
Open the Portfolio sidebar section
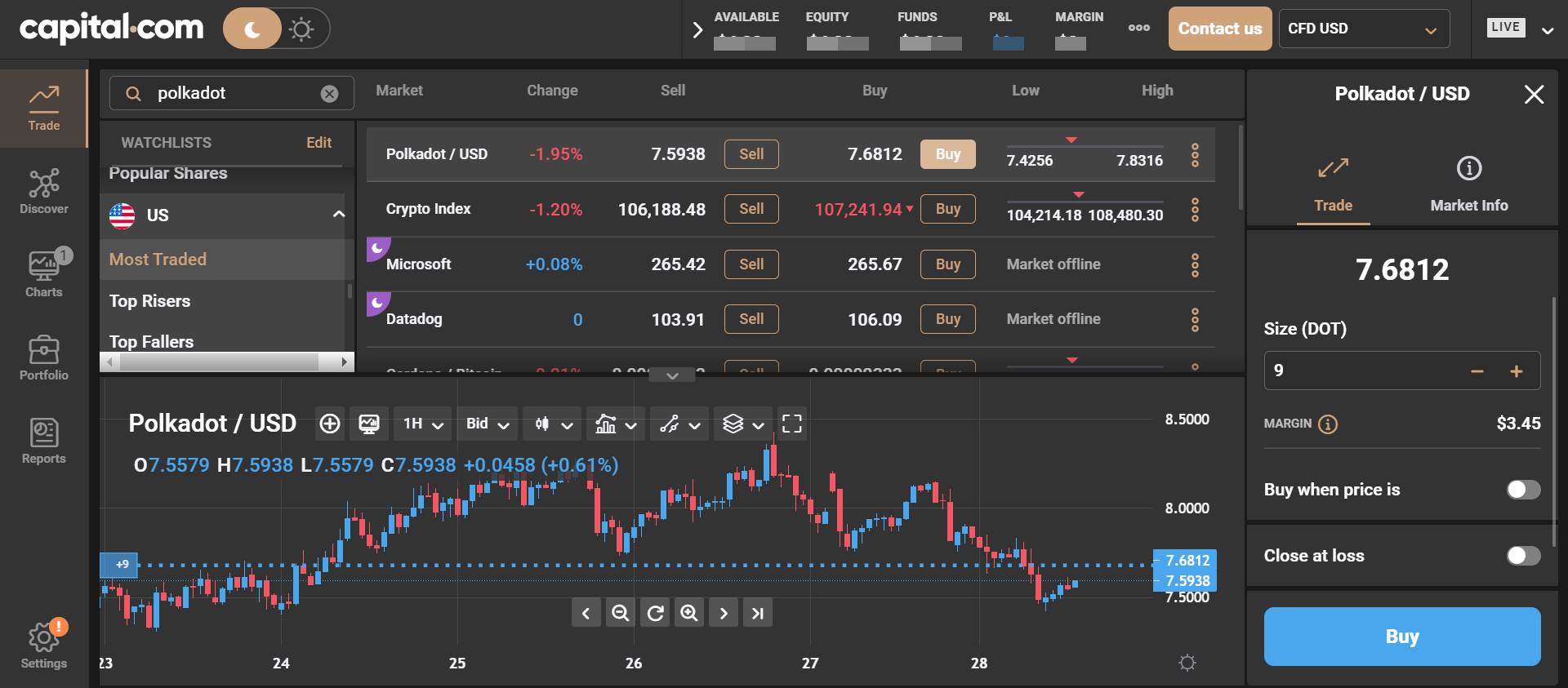pyautogui.click(x=43, y=357)
